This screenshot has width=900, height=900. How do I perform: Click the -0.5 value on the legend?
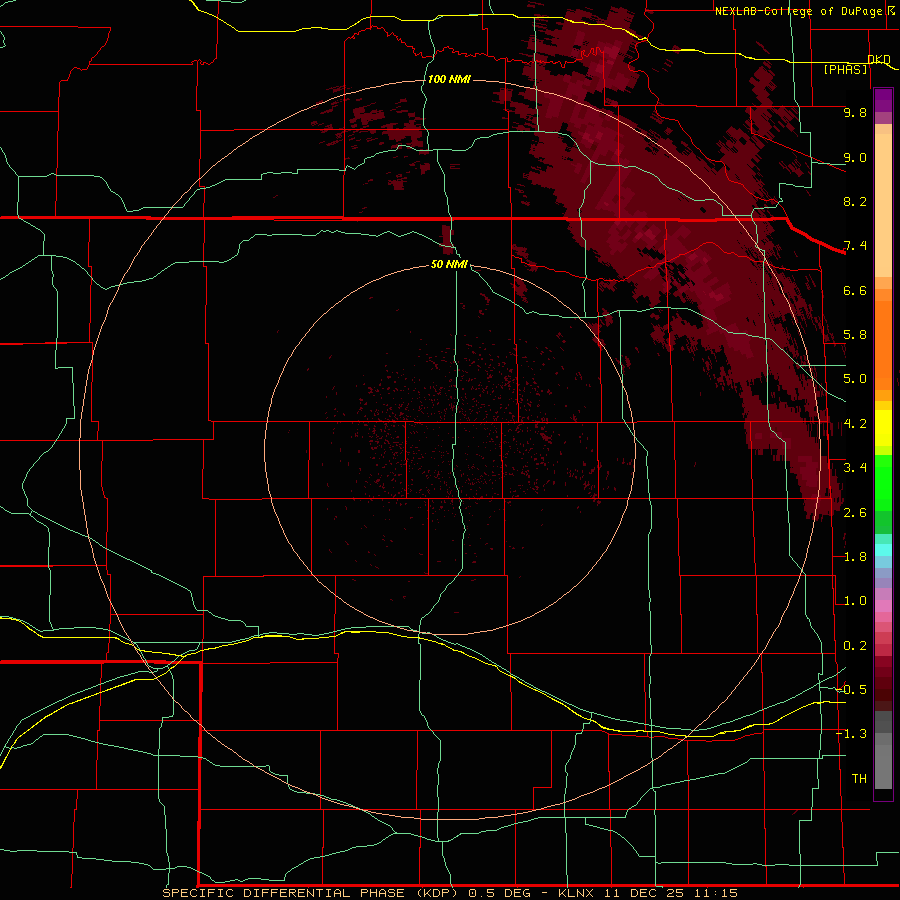(x=852, y=690)
